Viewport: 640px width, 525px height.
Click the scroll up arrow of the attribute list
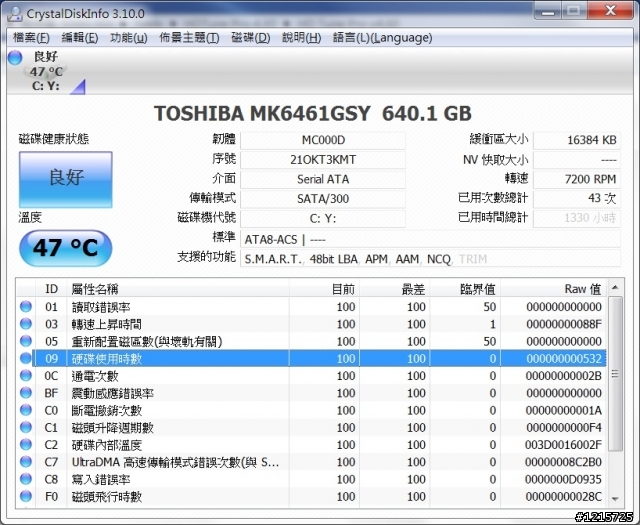click(615, 288)
